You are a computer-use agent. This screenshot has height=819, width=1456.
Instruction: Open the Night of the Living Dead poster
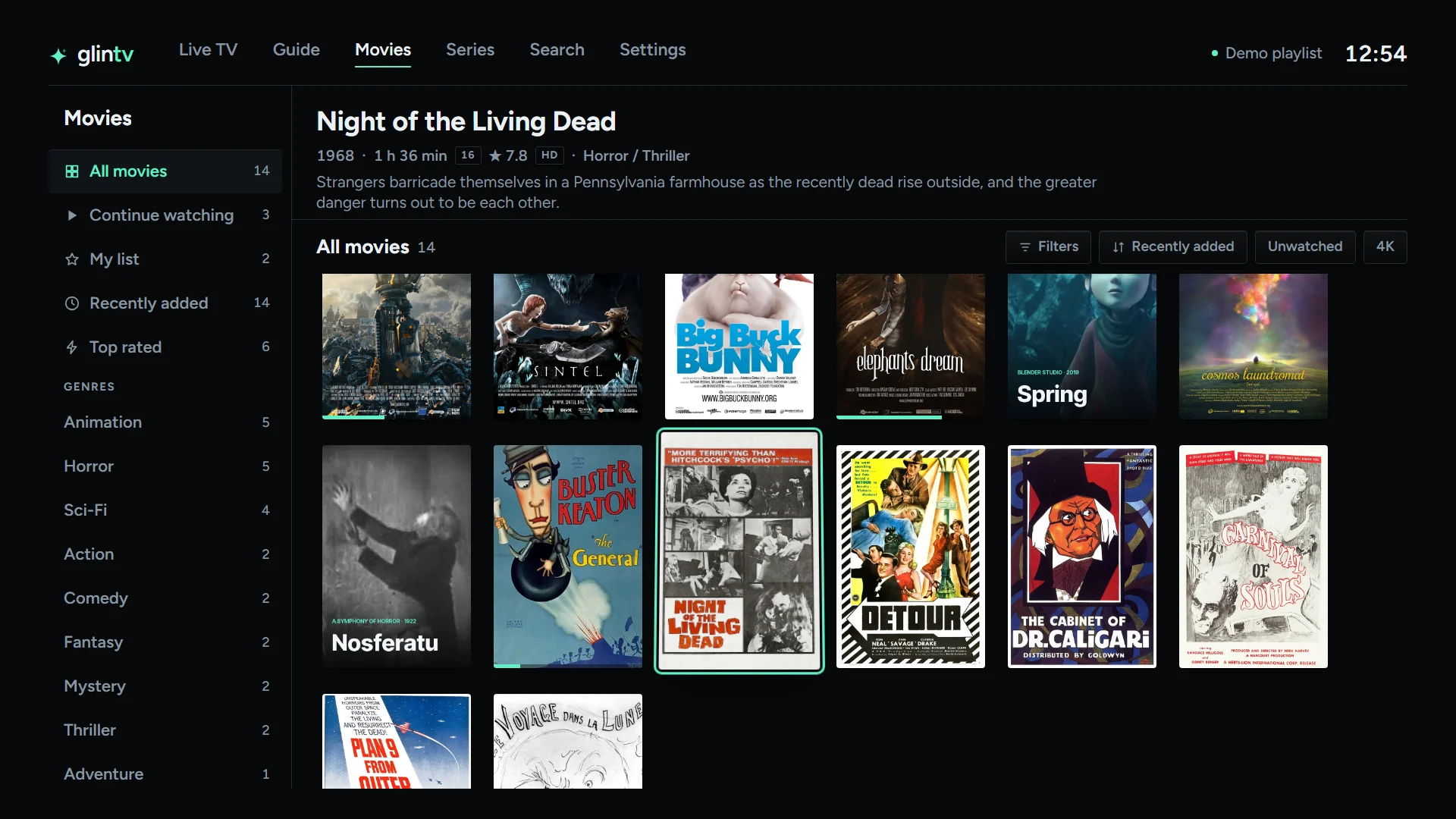click(739, 551)
